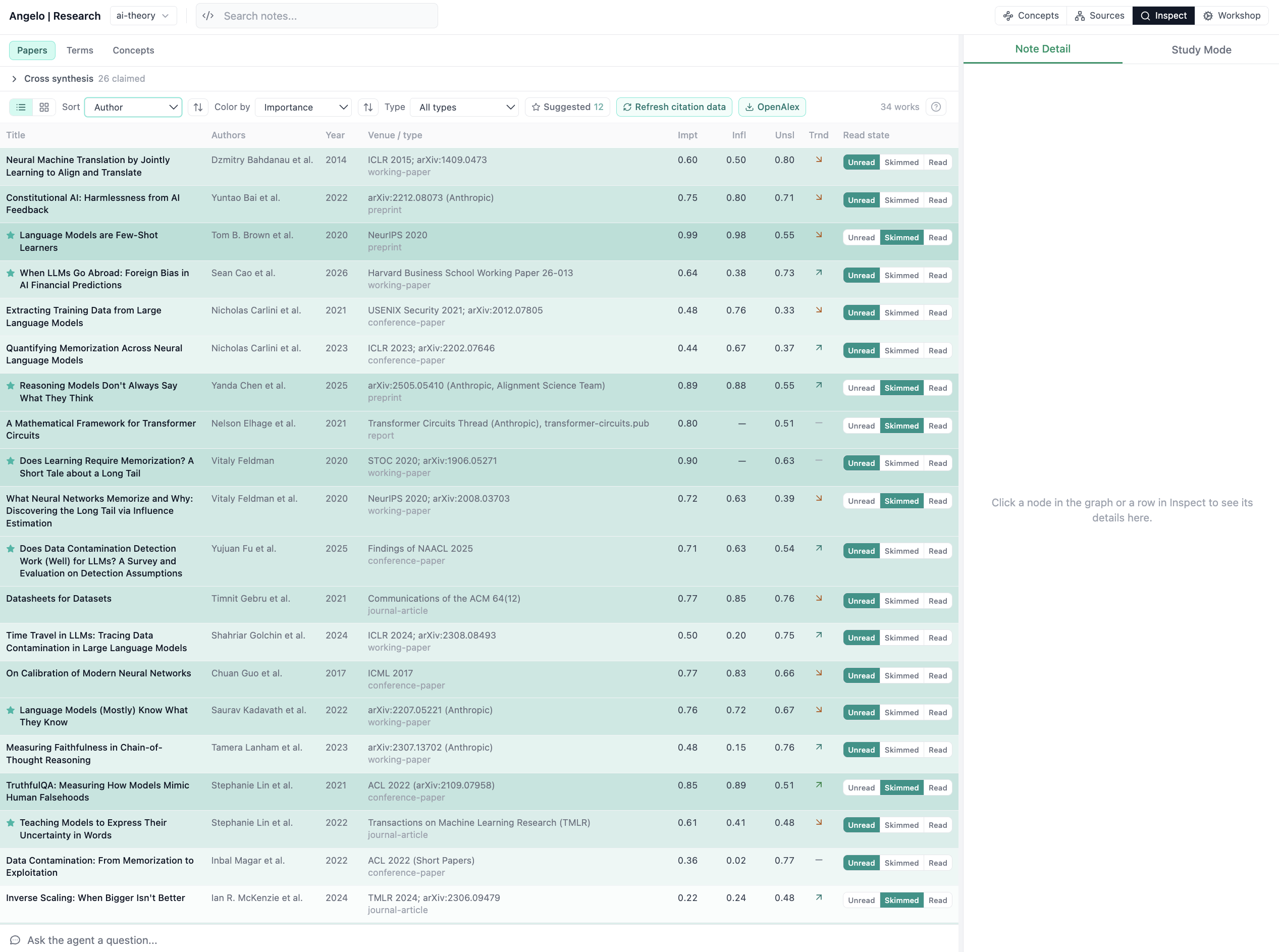Mark Neural Machine Translation as Skimmed

click(x=901, y=163)
